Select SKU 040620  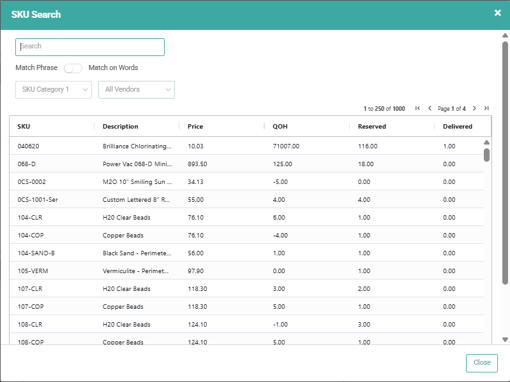(28, 146)
